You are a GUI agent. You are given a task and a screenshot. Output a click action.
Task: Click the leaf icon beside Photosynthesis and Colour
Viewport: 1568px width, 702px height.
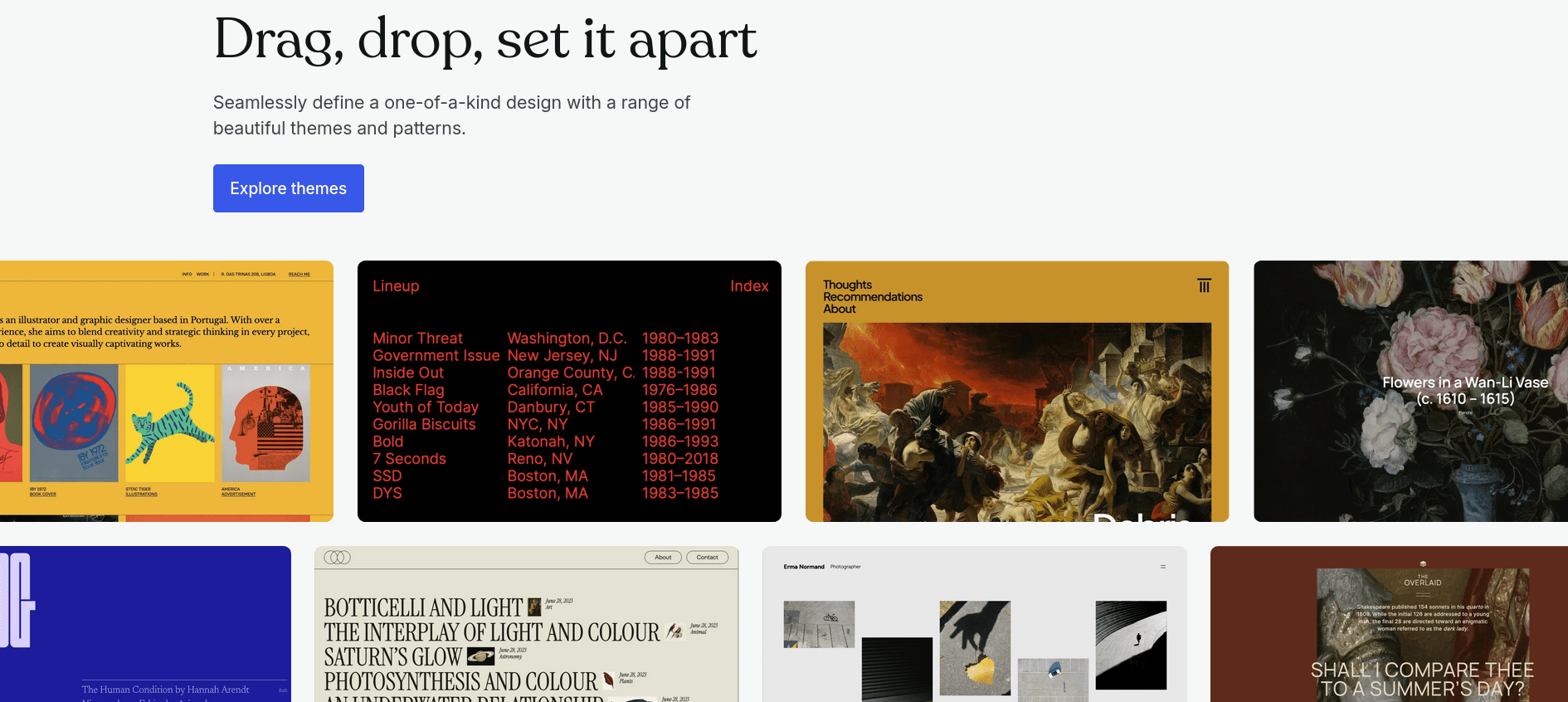pyautogui.click(x=608, y=680)
